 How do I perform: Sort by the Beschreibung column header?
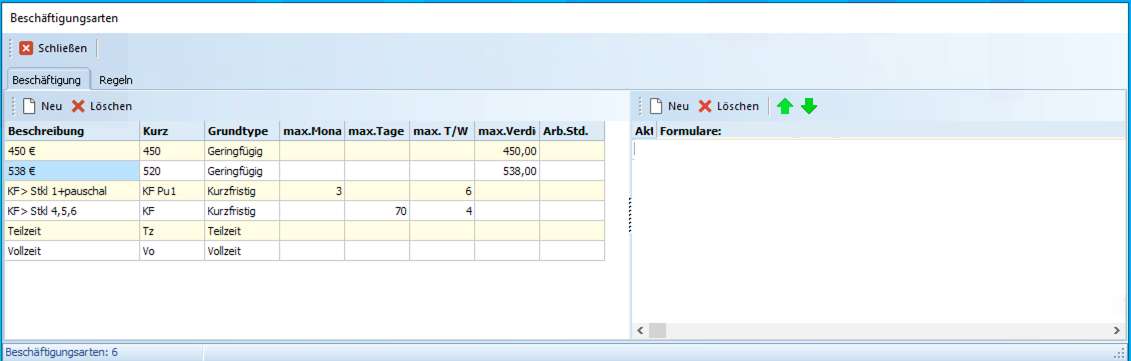(72, 131)
